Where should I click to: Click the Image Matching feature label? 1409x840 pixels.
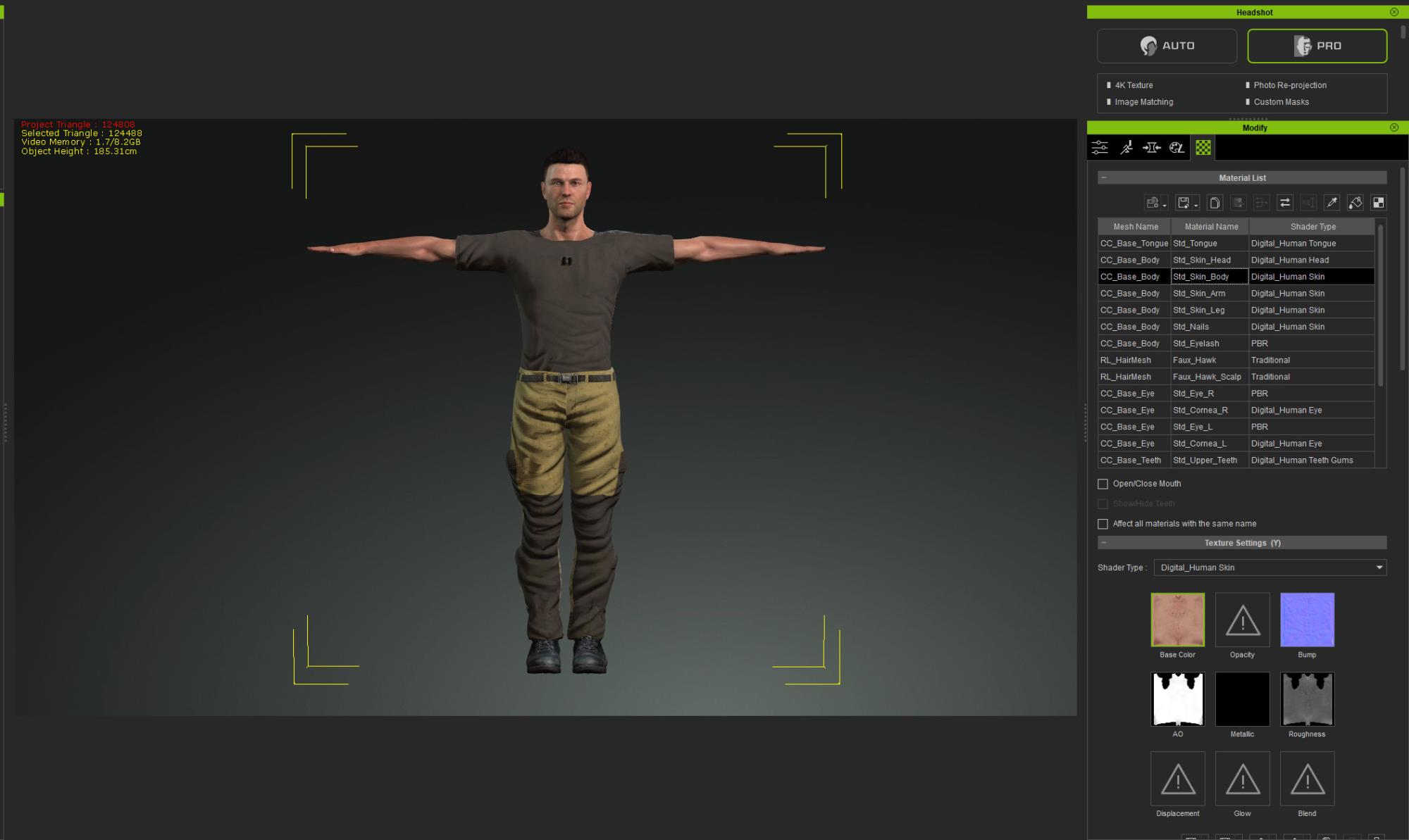click(1143, 102)
